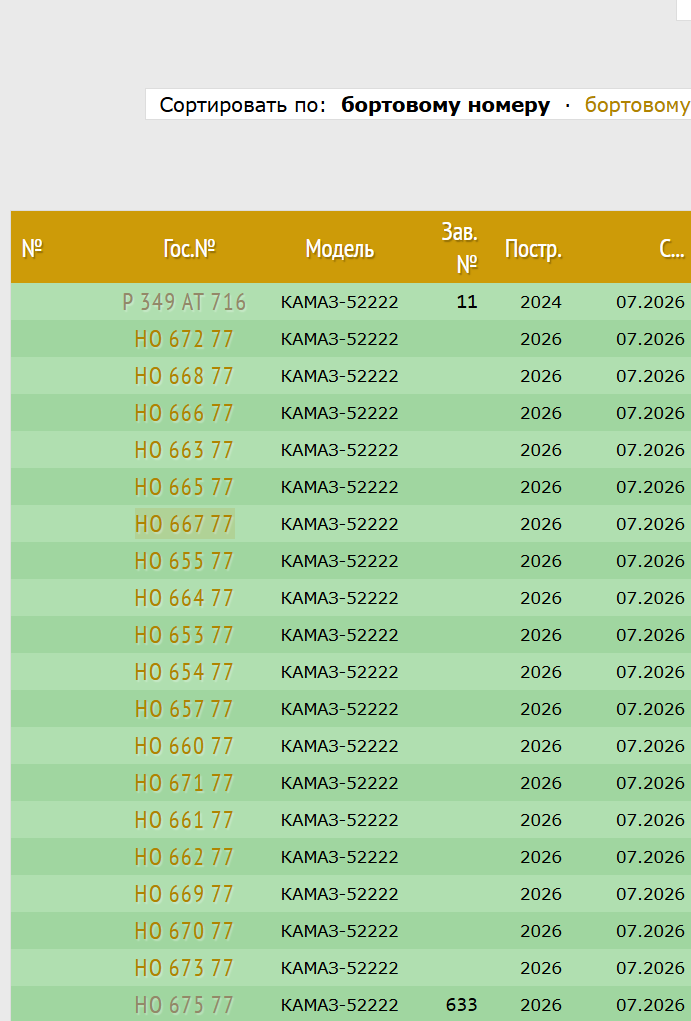Viewport: 691px width, 1021px height.
Task: Open vehicle link НО 665 77
Action: point(184,487)
